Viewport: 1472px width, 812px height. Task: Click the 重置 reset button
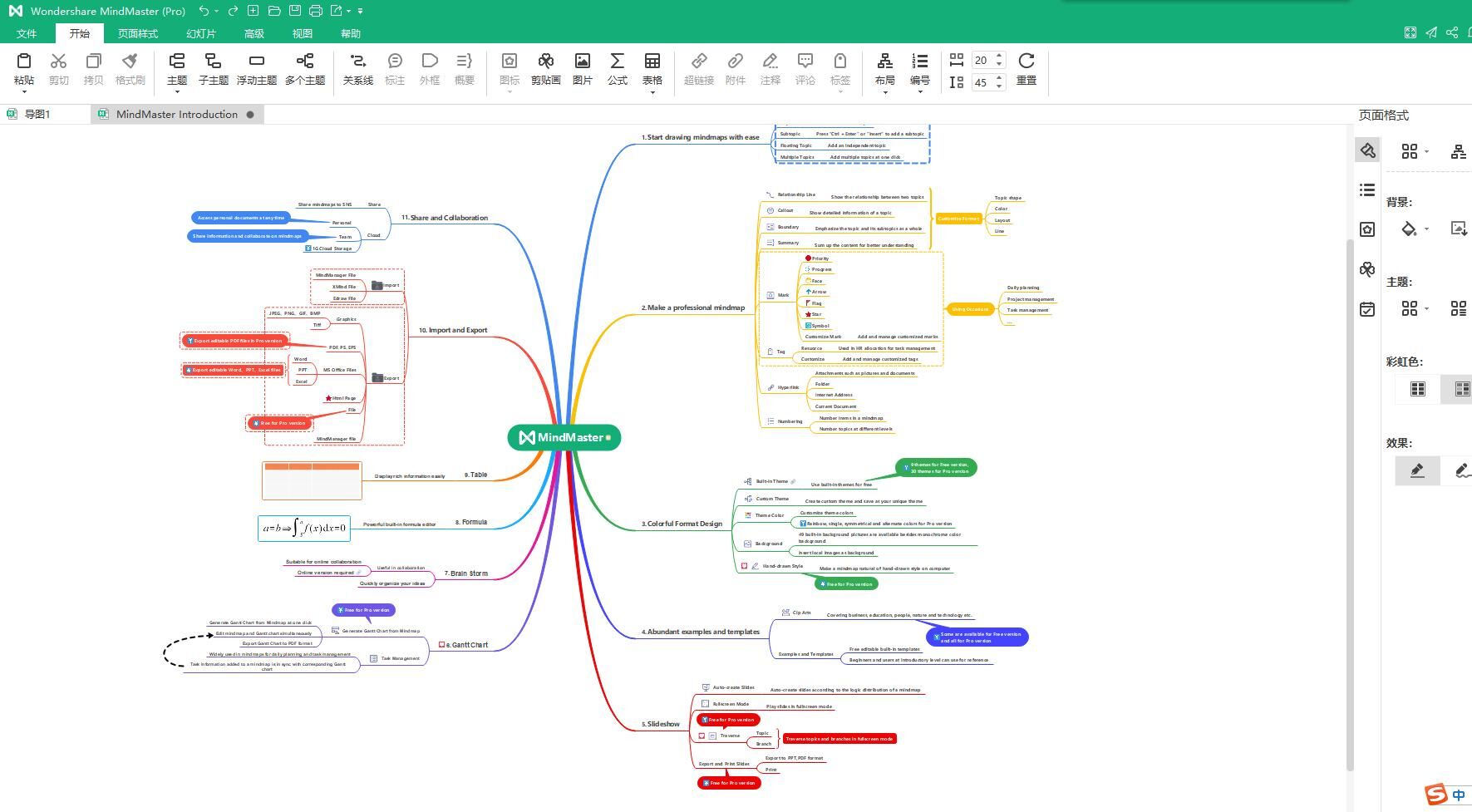pos(1026,68)
